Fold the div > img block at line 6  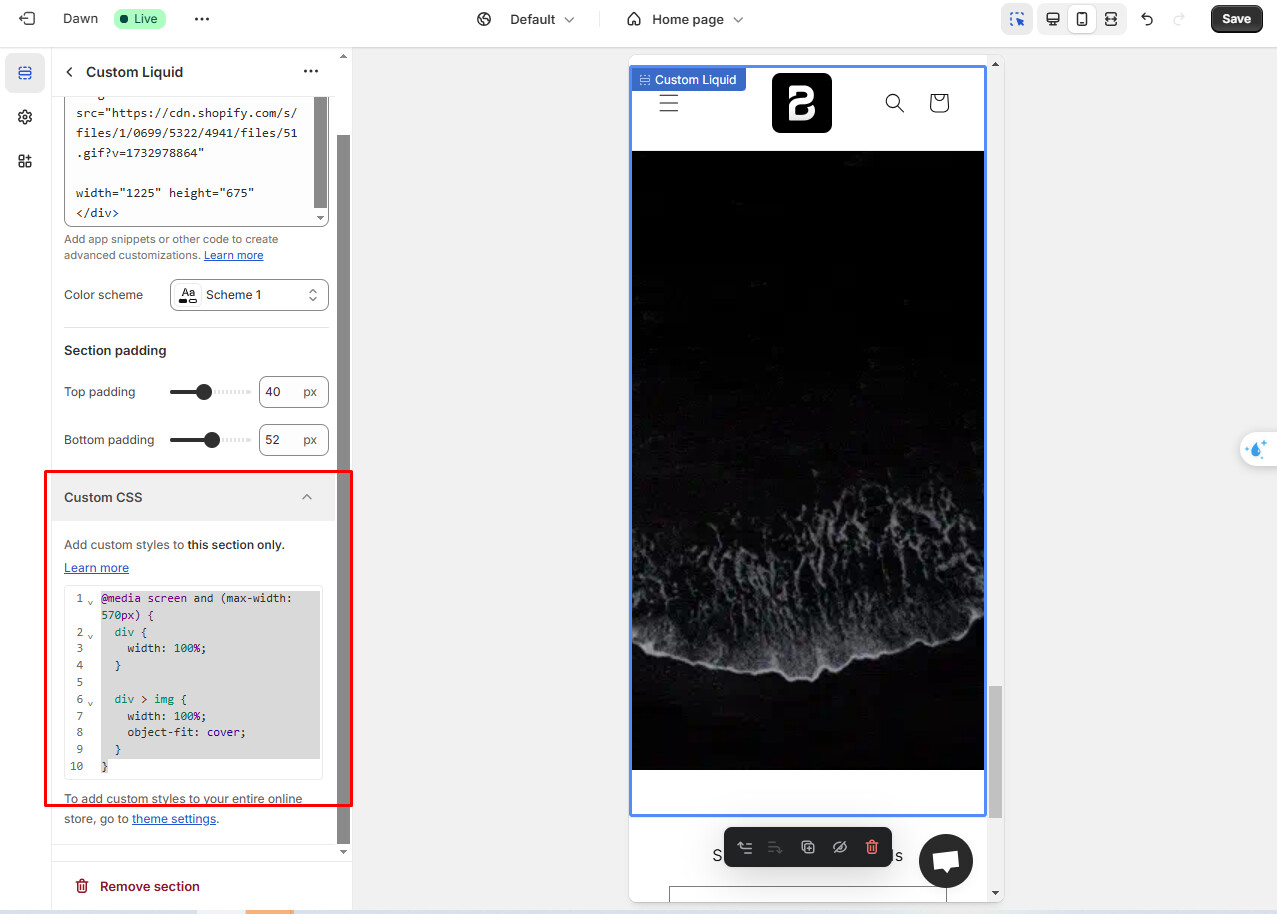(x=90, y=703)
